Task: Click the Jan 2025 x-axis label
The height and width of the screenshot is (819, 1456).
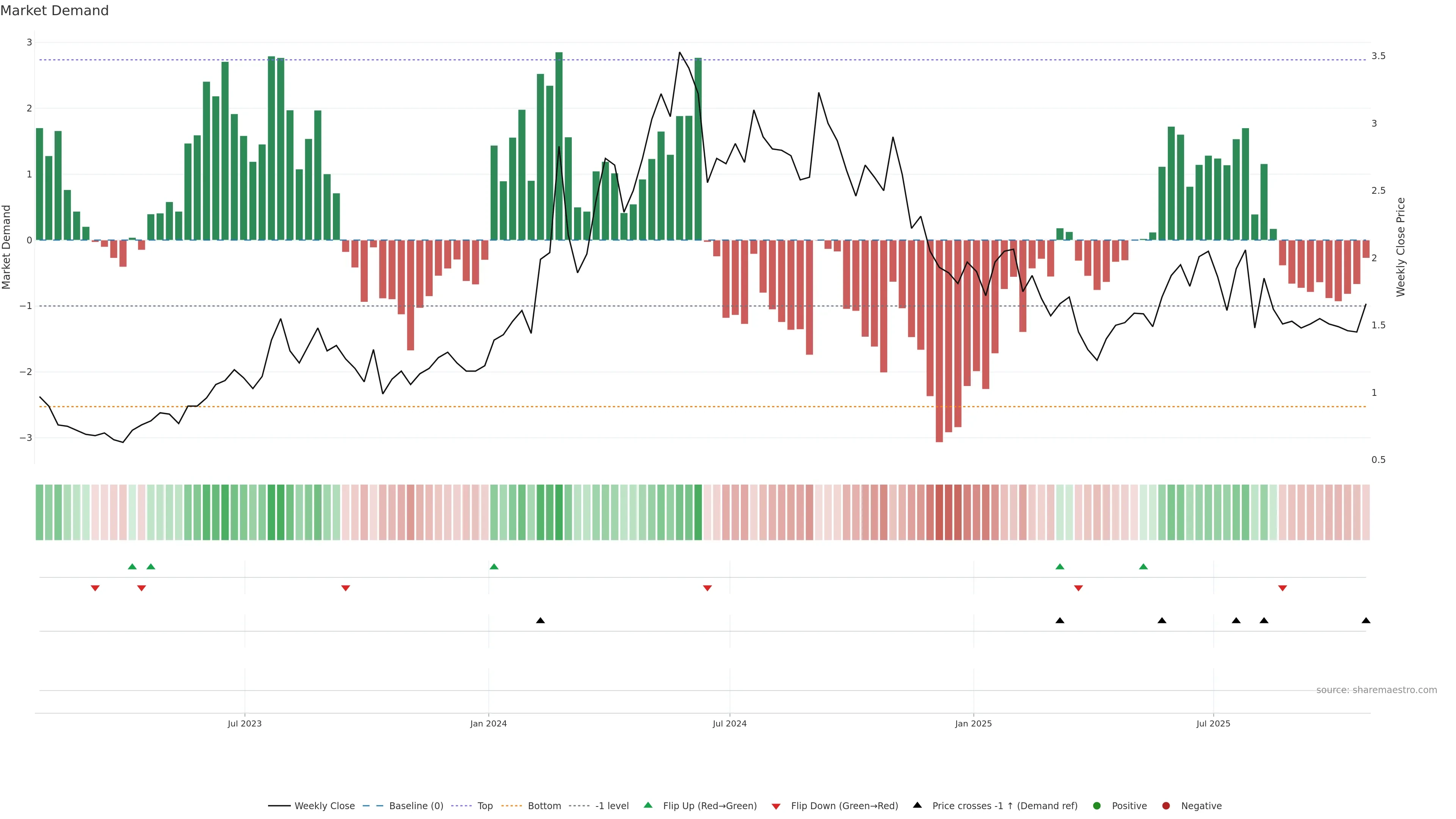Action: [973, 723]
